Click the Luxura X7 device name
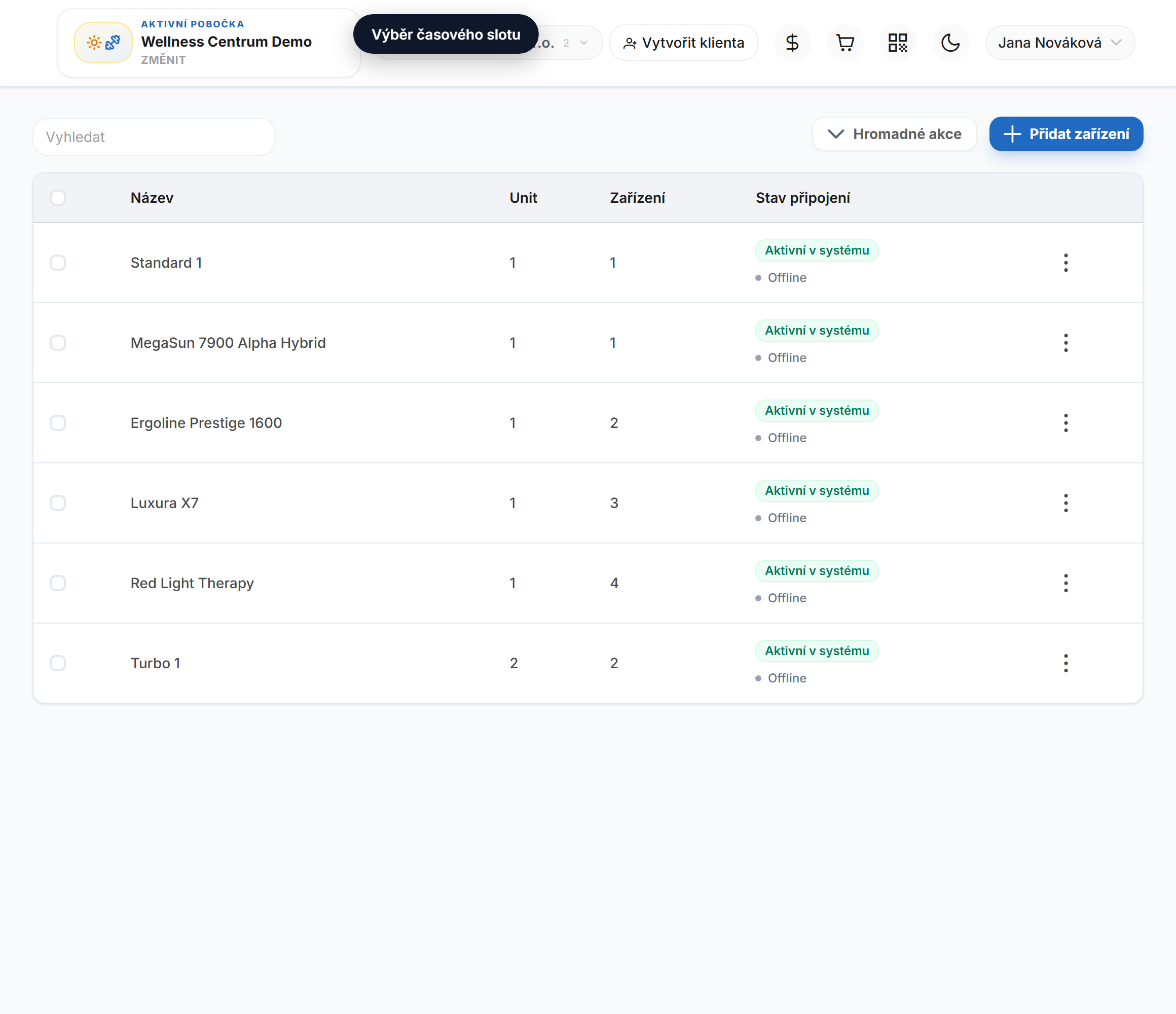This screenshot has height=1014, width=1176. click(x=165, y=503)
